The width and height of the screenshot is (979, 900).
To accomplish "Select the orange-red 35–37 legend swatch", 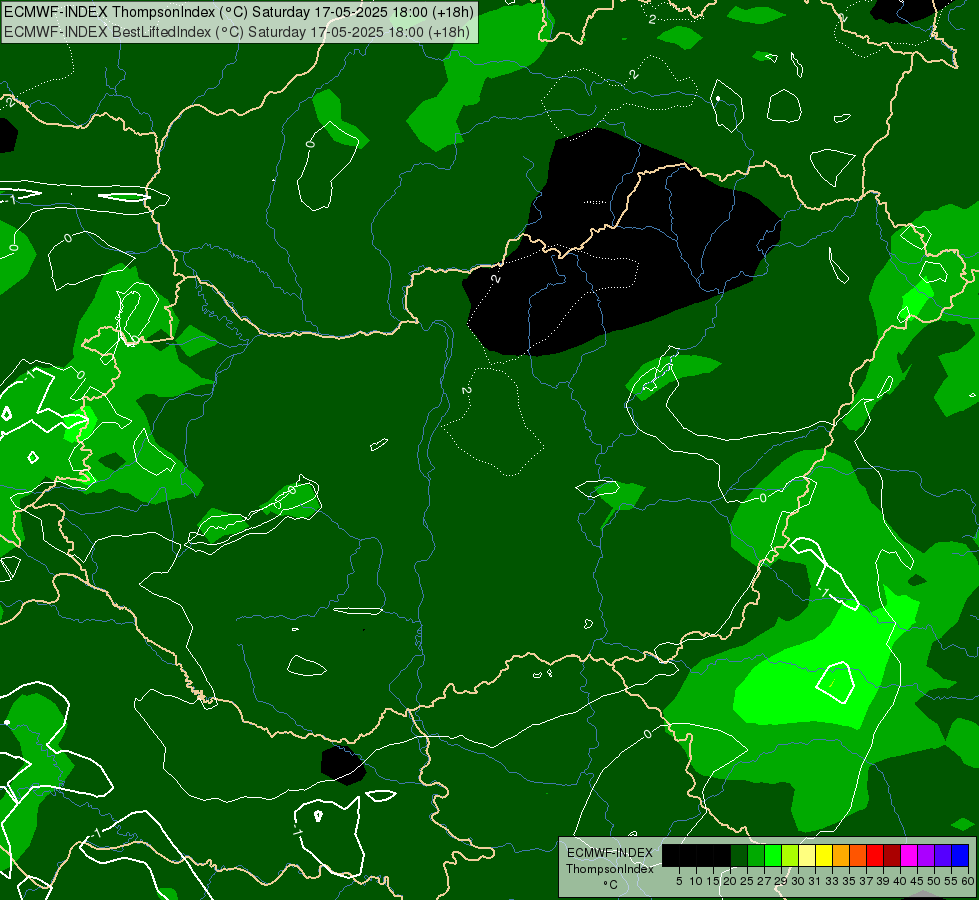I will [x=858, y=855].
